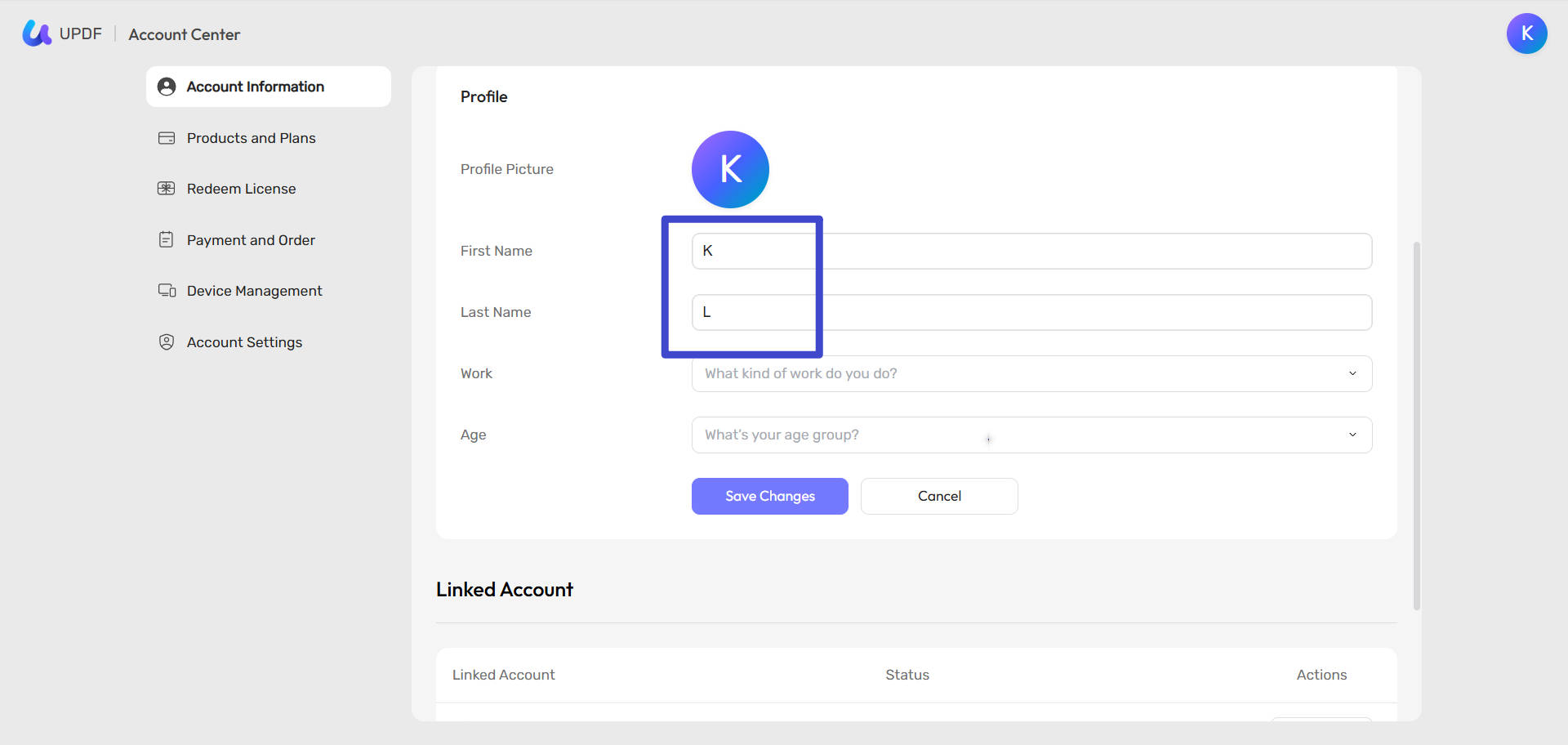Navigate to Payment and Order
The image size is (1568, 745).
pyautogui.click(x=251, y=240)
